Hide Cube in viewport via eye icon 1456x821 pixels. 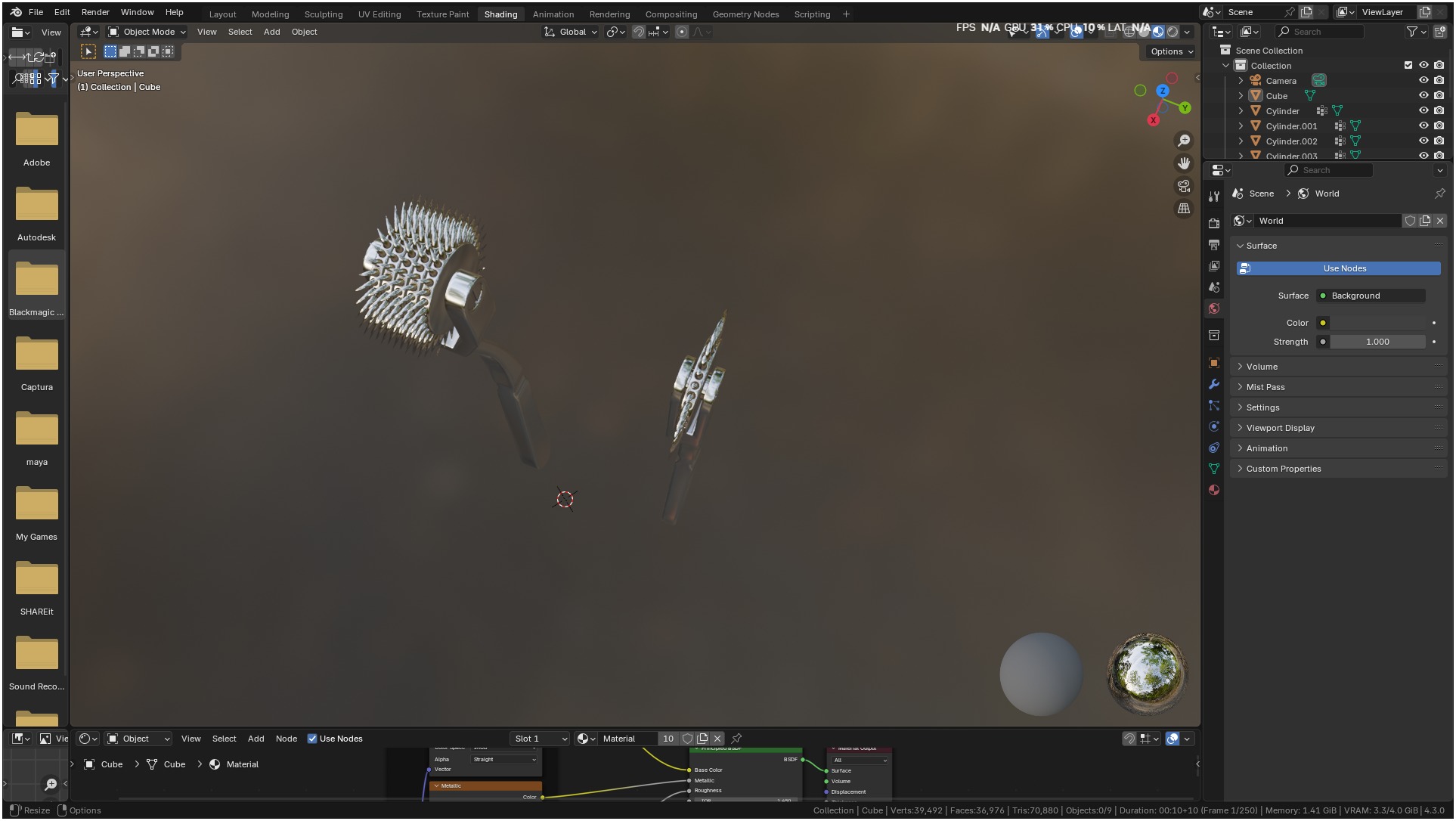coord(1423,96)
